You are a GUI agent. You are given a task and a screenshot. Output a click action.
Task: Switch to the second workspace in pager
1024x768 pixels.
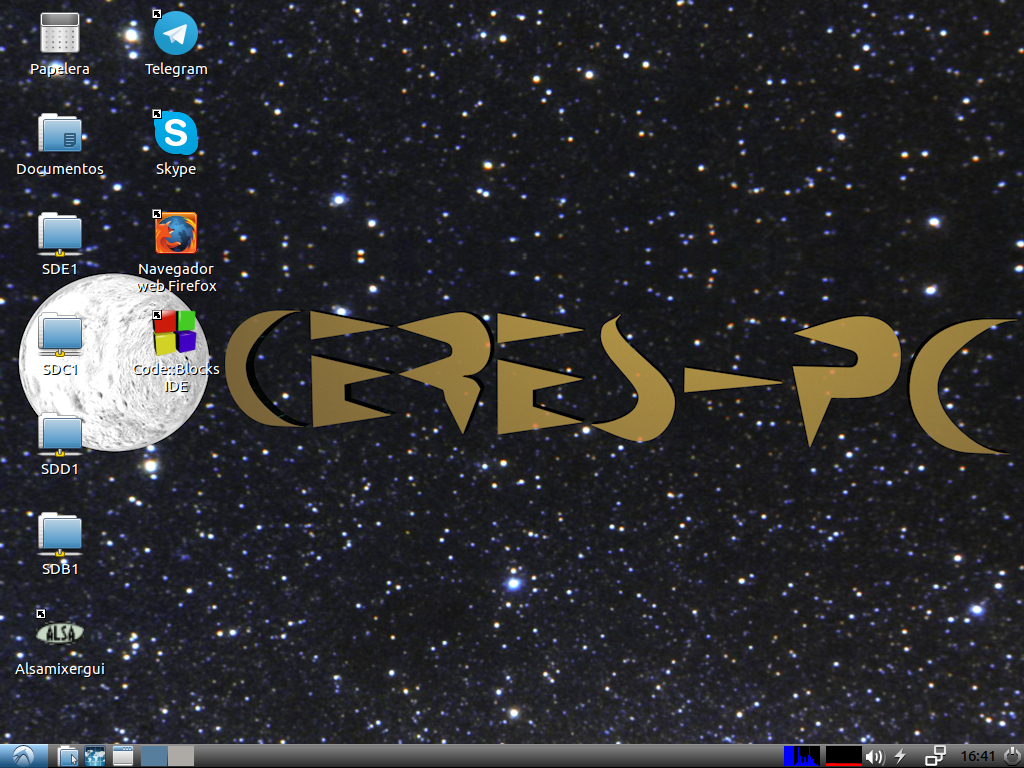181,756
